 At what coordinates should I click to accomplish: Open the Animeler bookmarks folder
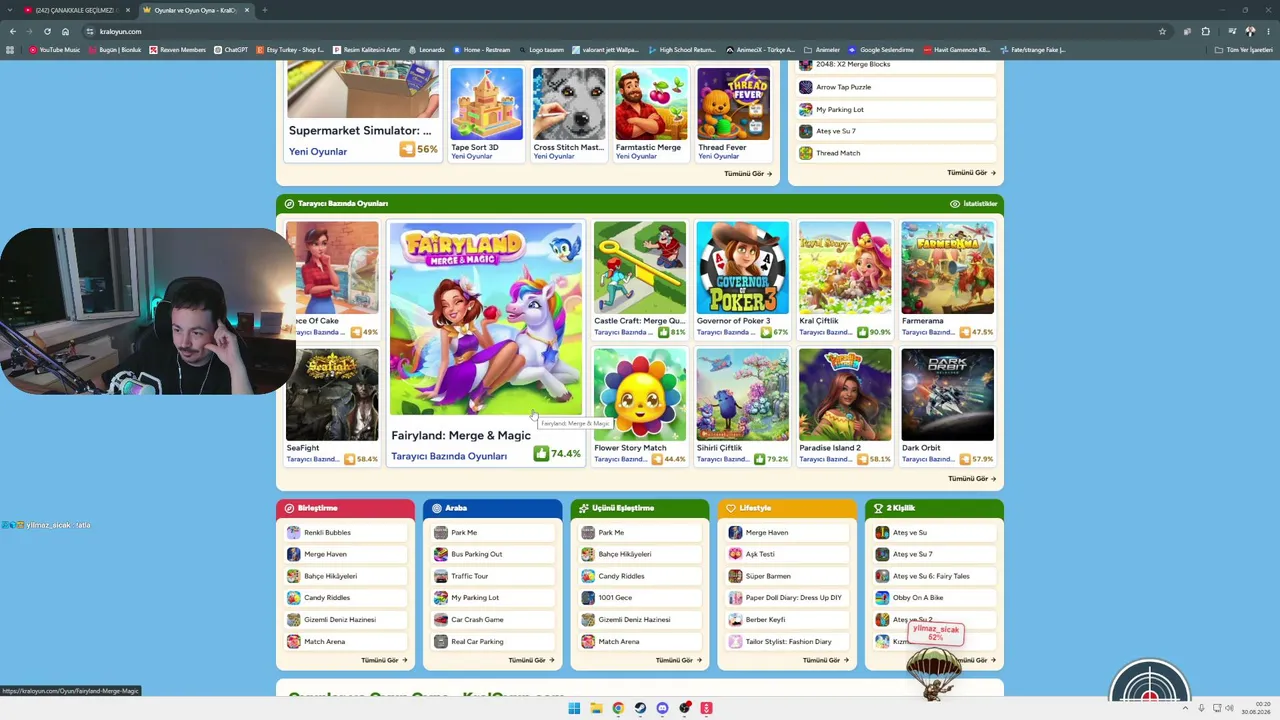click(x=822, y=50)
